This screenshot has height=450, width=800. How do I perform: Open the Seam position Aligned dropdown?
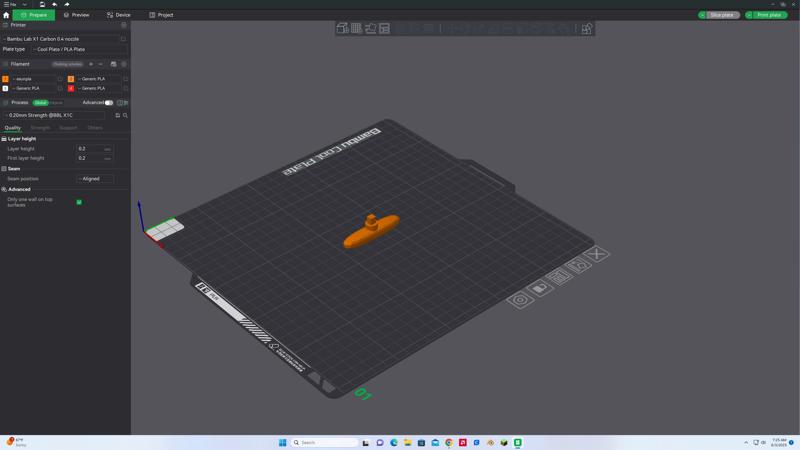95,179
